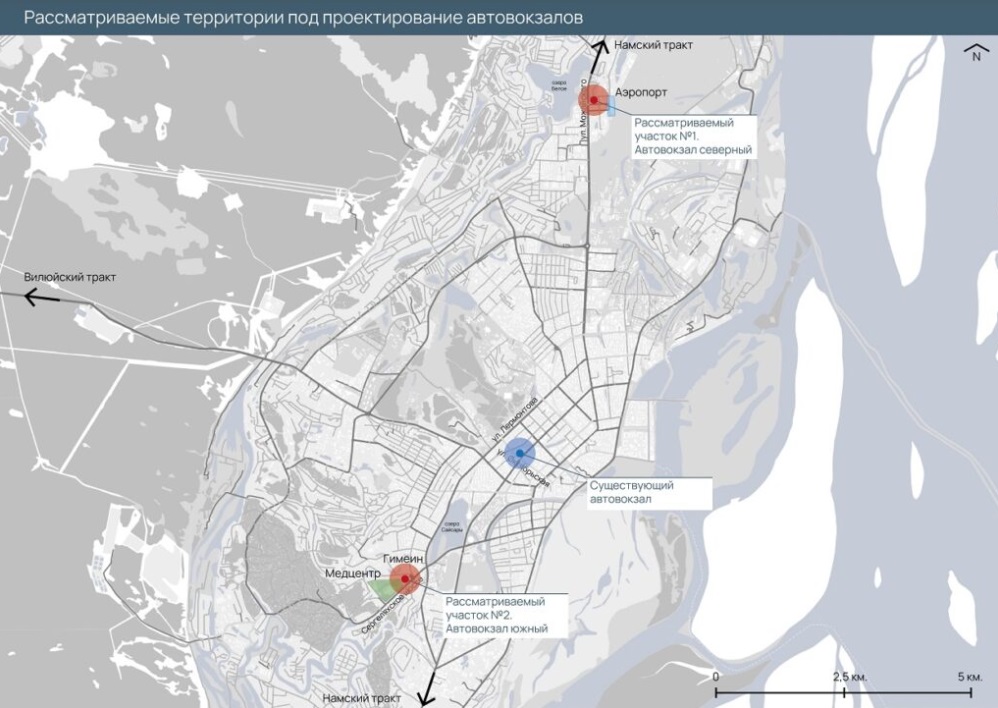This screenshot has height=708, width=998.
Task: Click the Вилюйский тракт direction arrow
Action: coord(41,297)
